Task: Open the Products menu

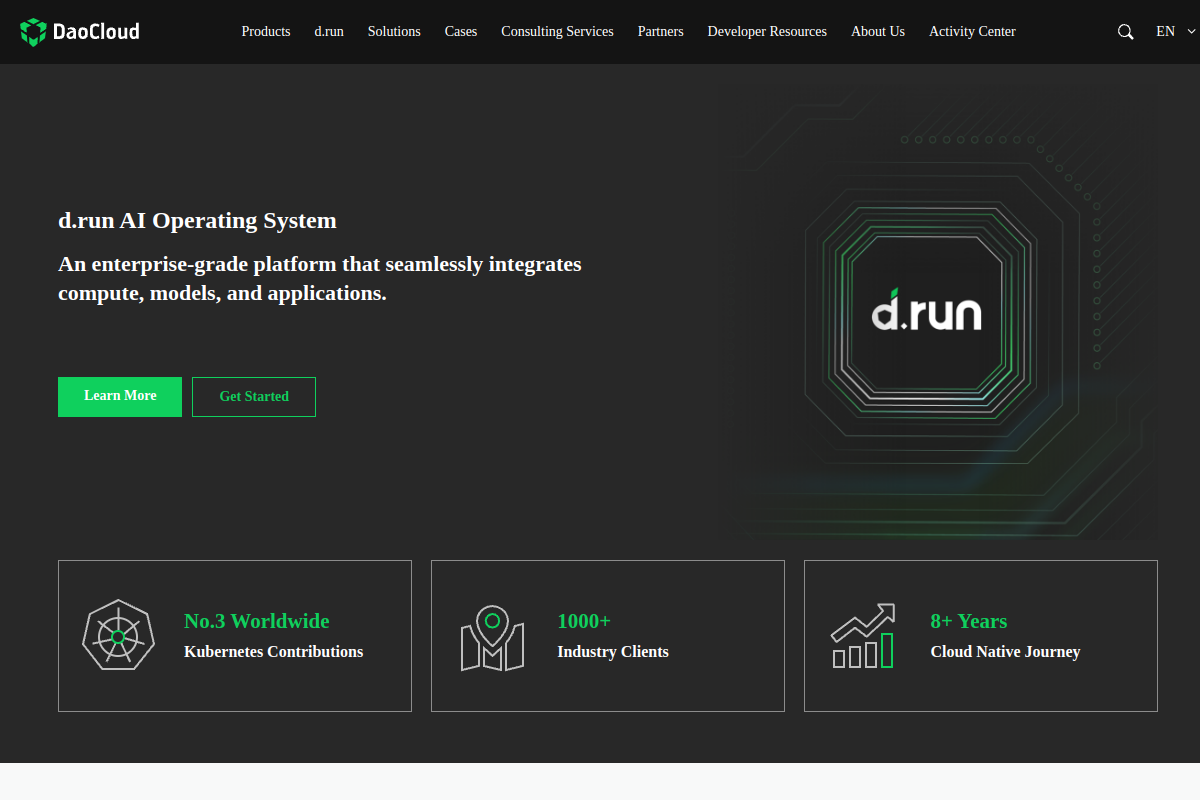Action: coord(266,32)
